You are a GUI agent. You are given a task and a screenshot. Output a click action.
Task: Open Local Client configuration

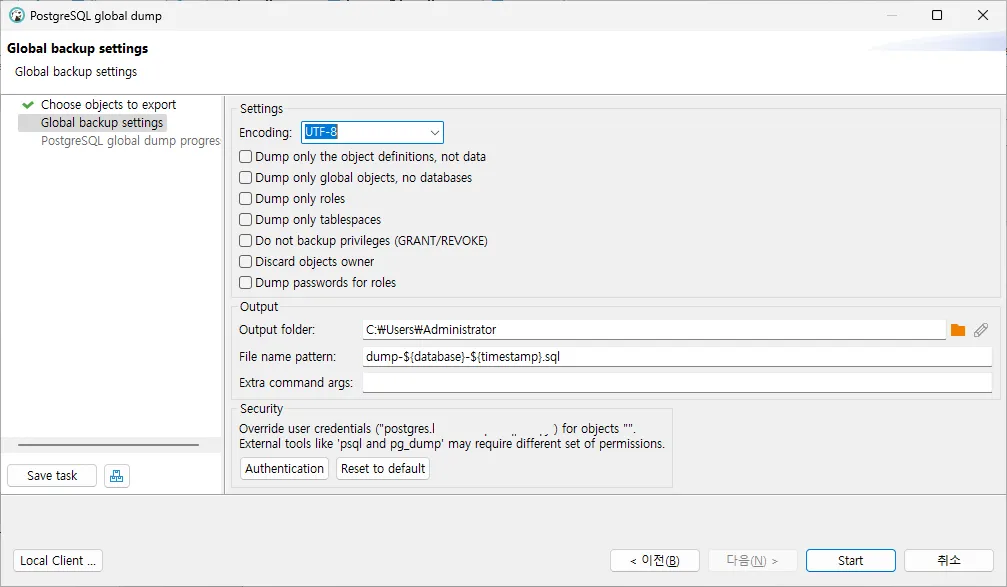57,560
